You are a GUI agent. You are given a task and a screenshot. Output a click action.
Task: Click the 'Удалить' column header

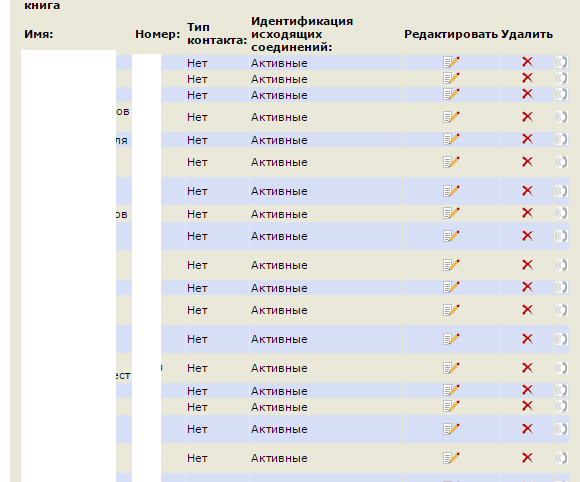point(527,34)
